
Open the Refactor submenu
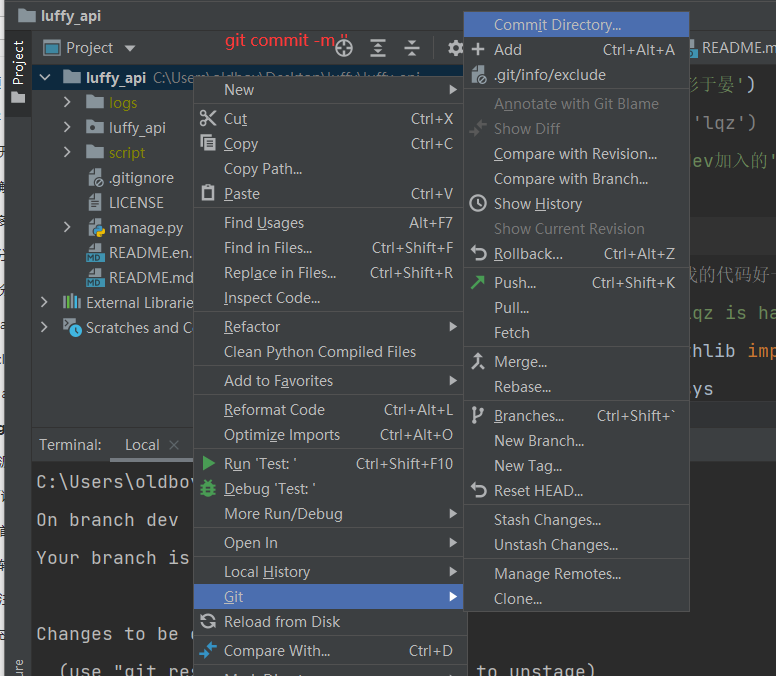pyautogui.click(x=329, y=327)
